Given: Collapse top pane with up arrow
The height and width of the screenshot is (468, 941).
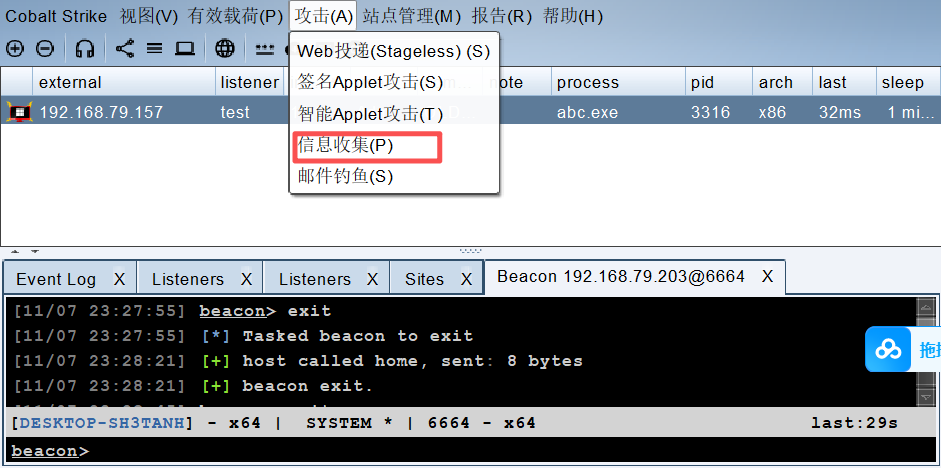Looking at the screenshot, I should click(16, 251).
